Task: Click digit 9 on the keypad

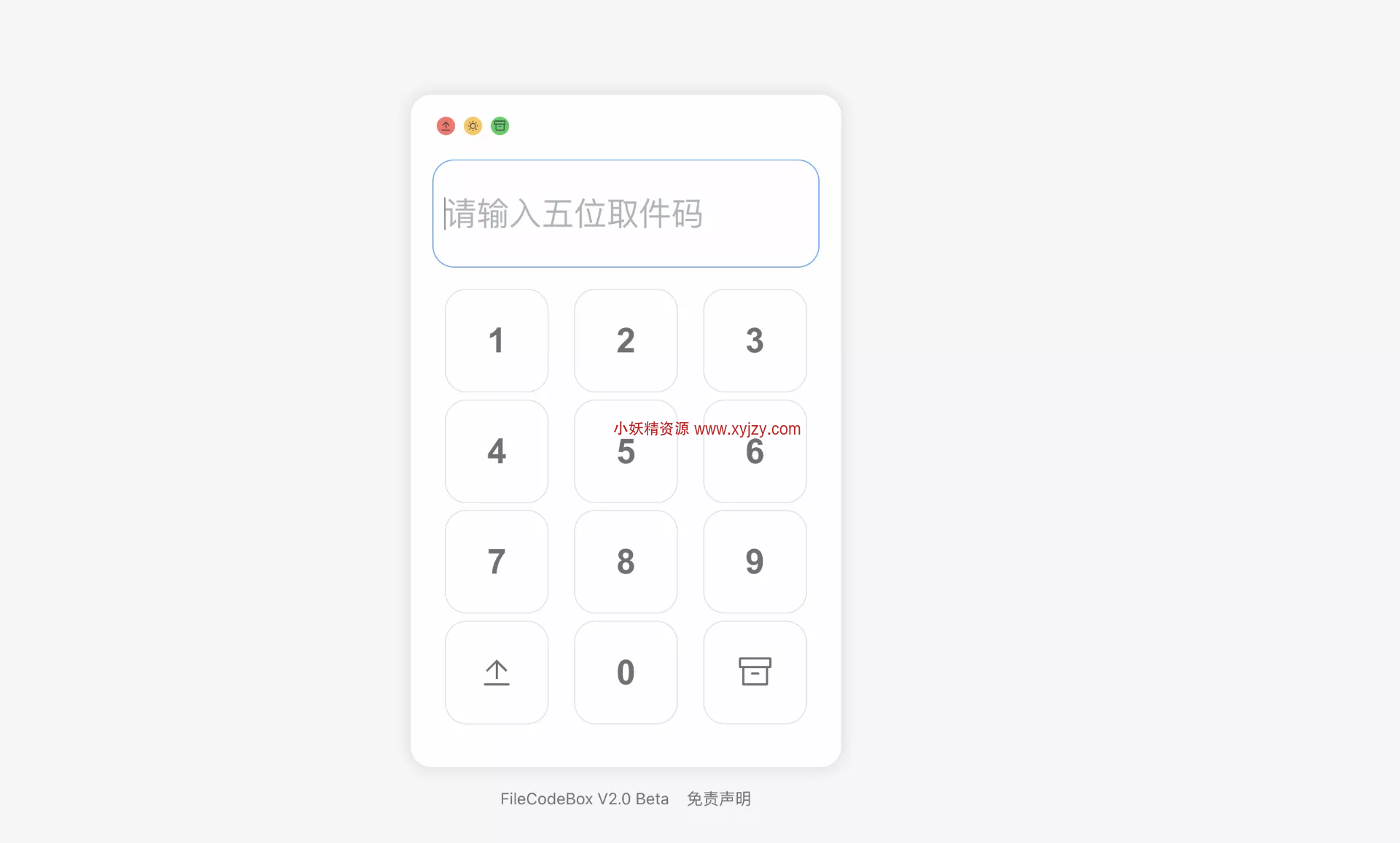Action: click(753, 559)
